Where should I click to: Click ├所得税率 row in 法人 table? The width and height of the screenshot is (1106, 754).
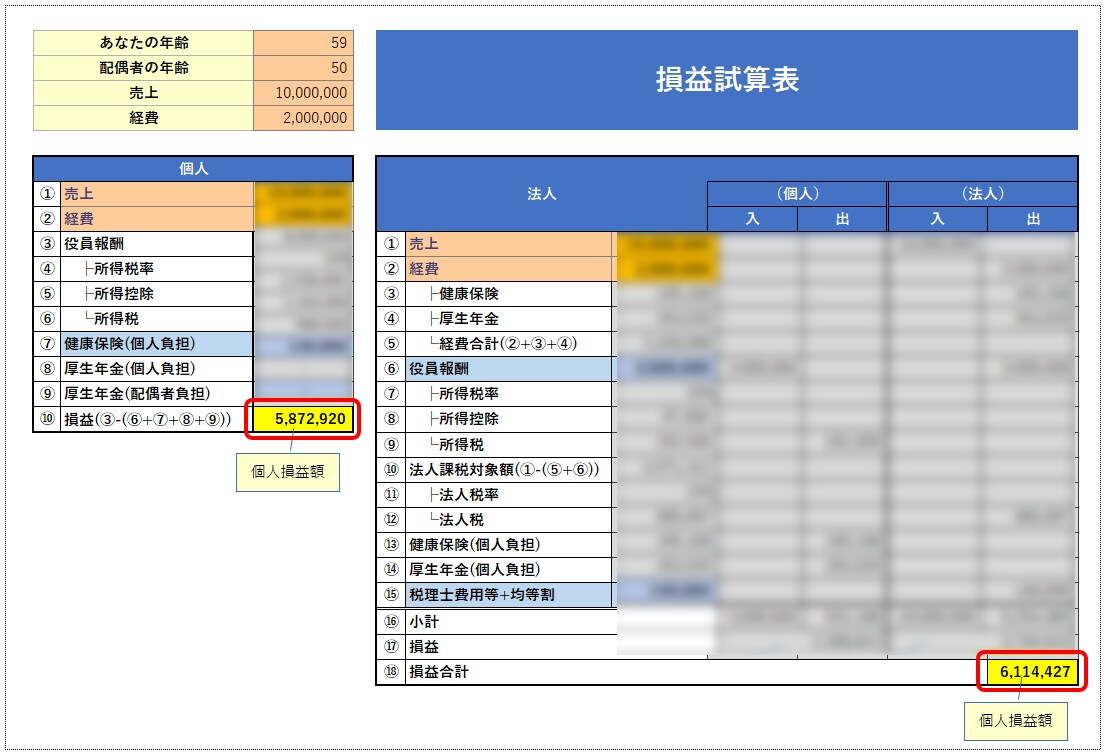511,394
